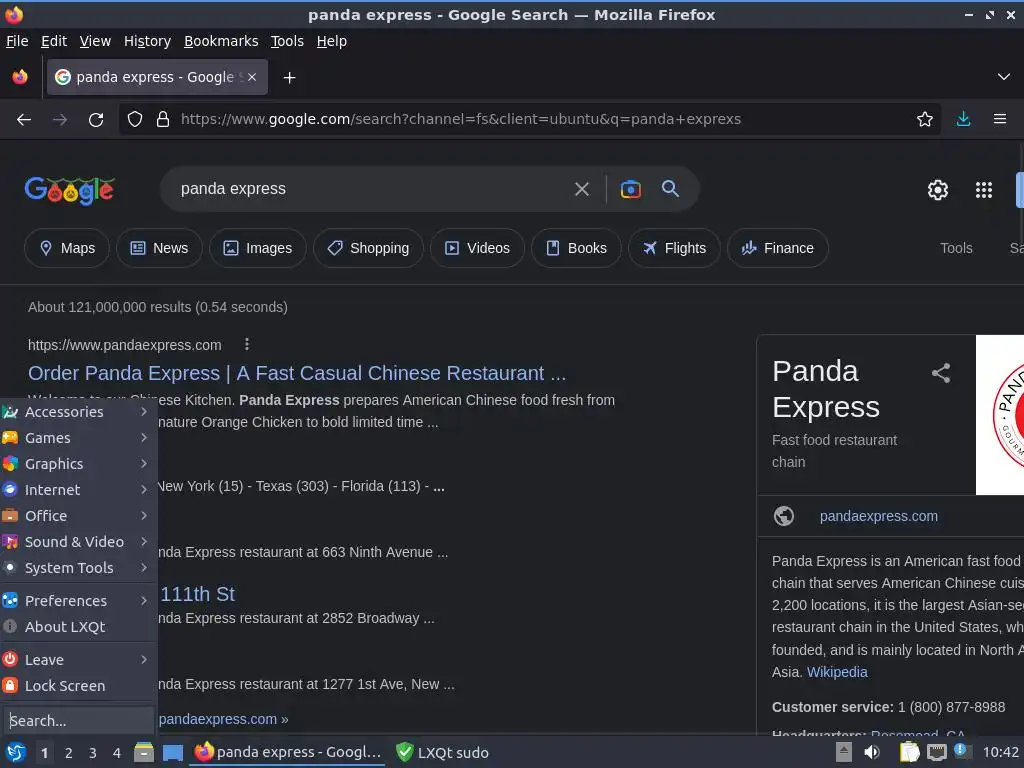Viewport: 1024px width, 768px height.
Task: Open Panda Express logo thumbnail
Action: point(1000,415)
